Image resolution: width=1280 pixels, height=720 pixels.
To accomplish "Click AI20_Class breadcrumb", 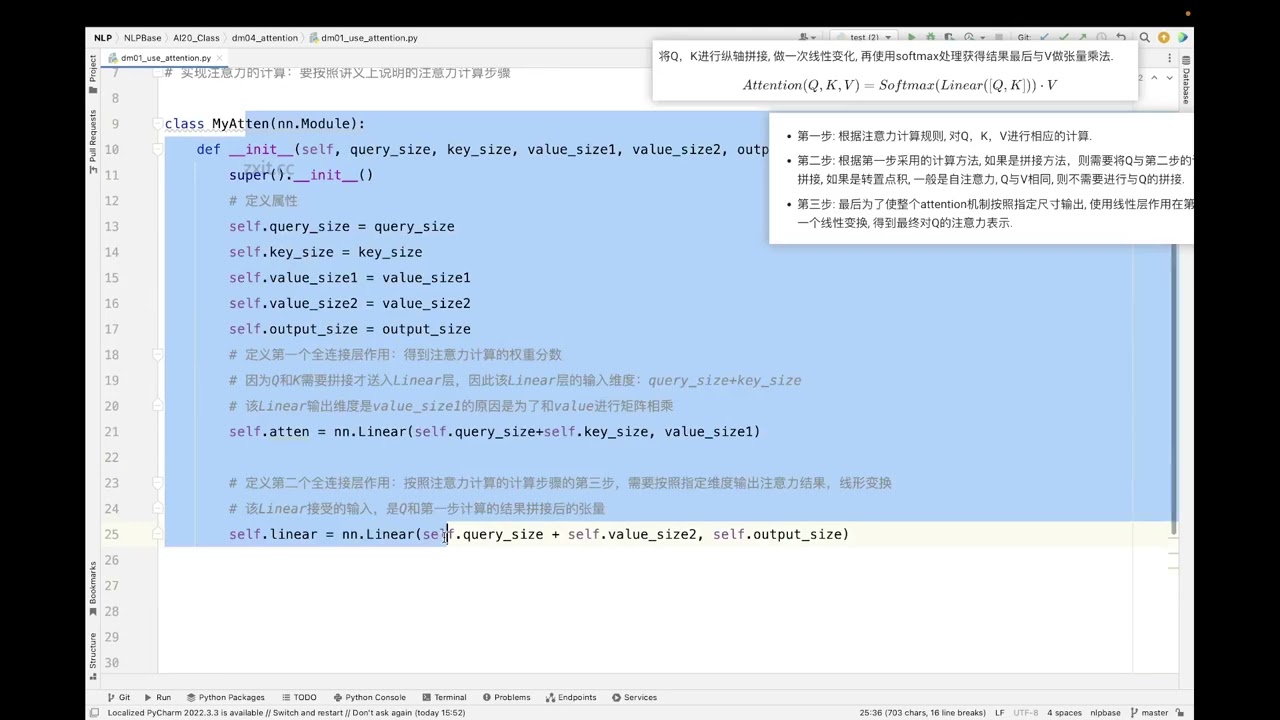I will click(x=196, y=38).
